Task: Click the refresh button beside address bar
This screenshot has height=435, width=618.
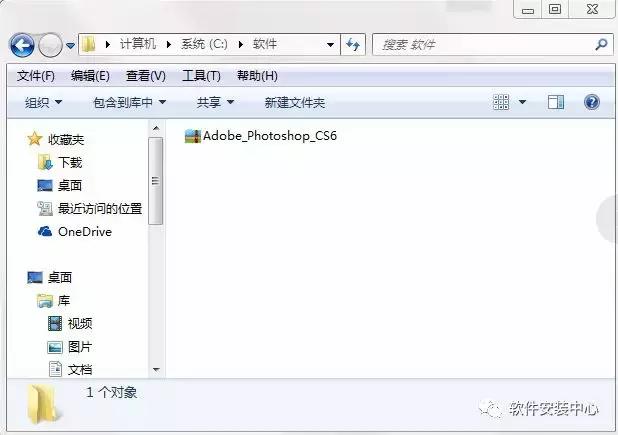Action: (x=353, y=45)
